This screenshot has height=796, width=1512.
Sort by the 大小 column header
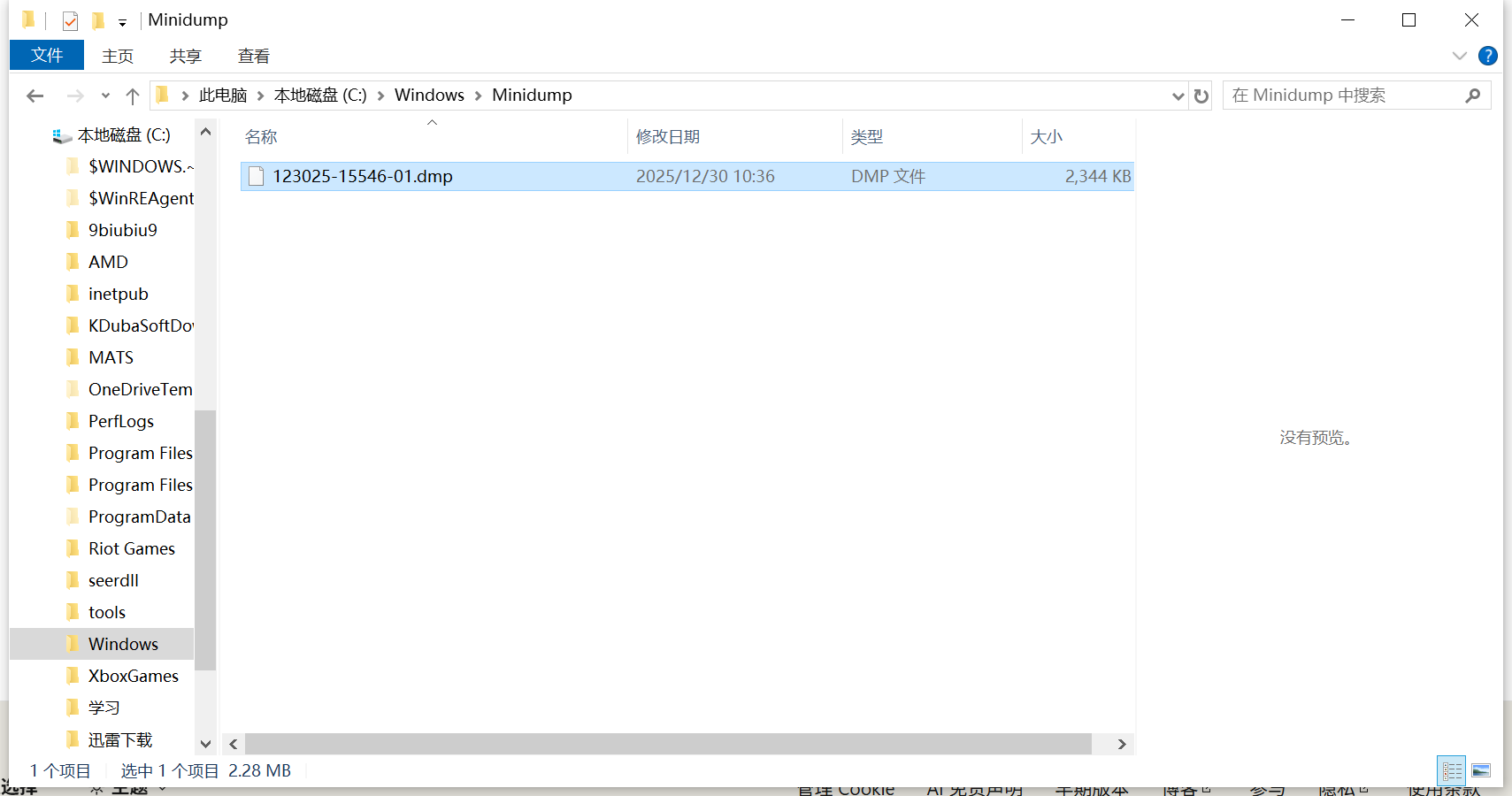1078,137
